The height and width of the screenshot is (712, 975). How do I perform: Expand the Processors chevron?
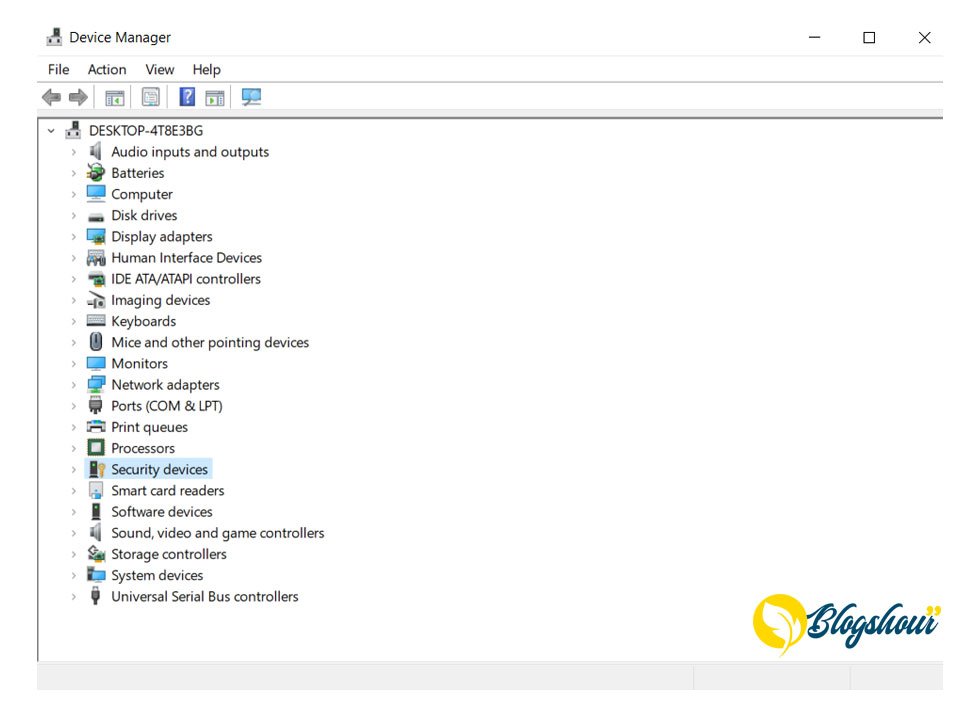click(x=73, y=448)
